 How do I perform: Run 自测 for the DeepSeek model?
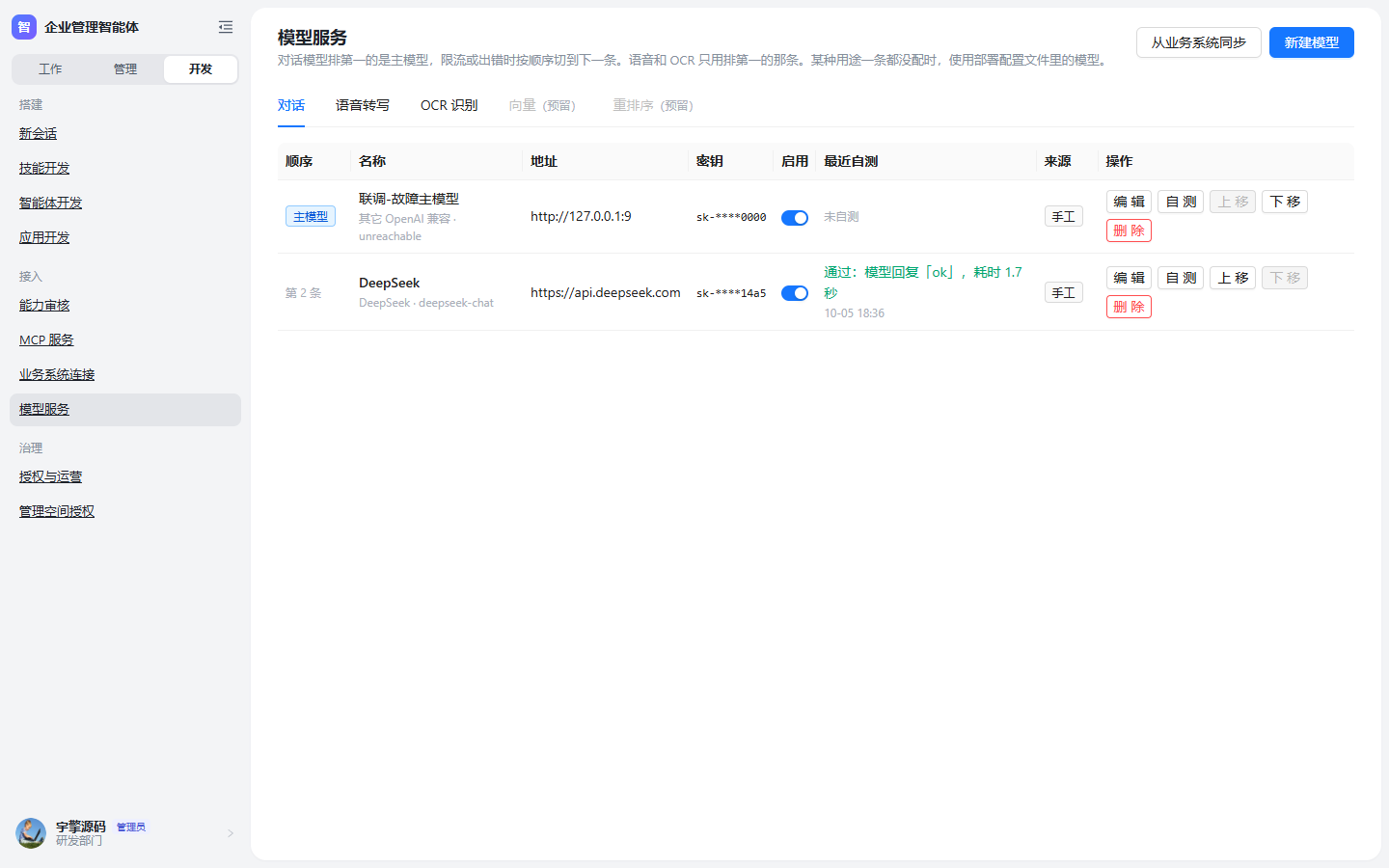[x=1181, y=278]
